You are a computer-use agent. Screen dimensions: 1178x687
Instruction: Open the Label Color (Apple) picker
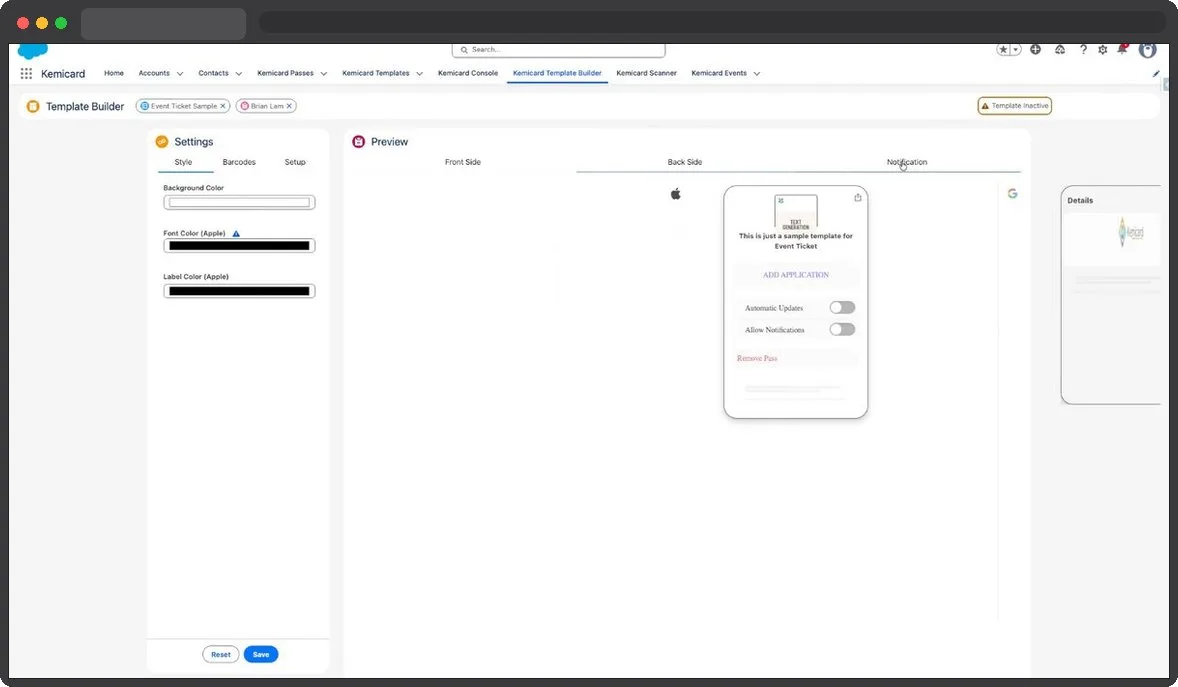[x=239, y=291]
